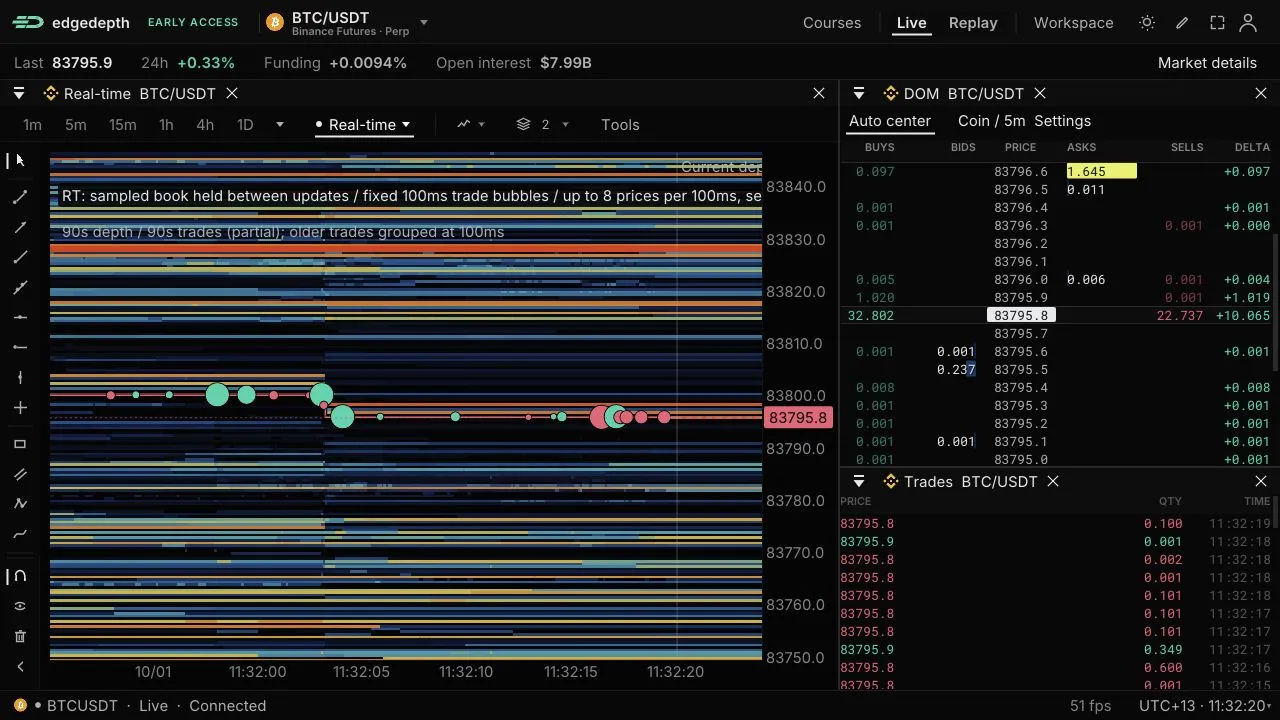The width and height of the screenshot is (1280, 720).
Task: Open the Real-time mode dropdown
Action: pos(364,125)
